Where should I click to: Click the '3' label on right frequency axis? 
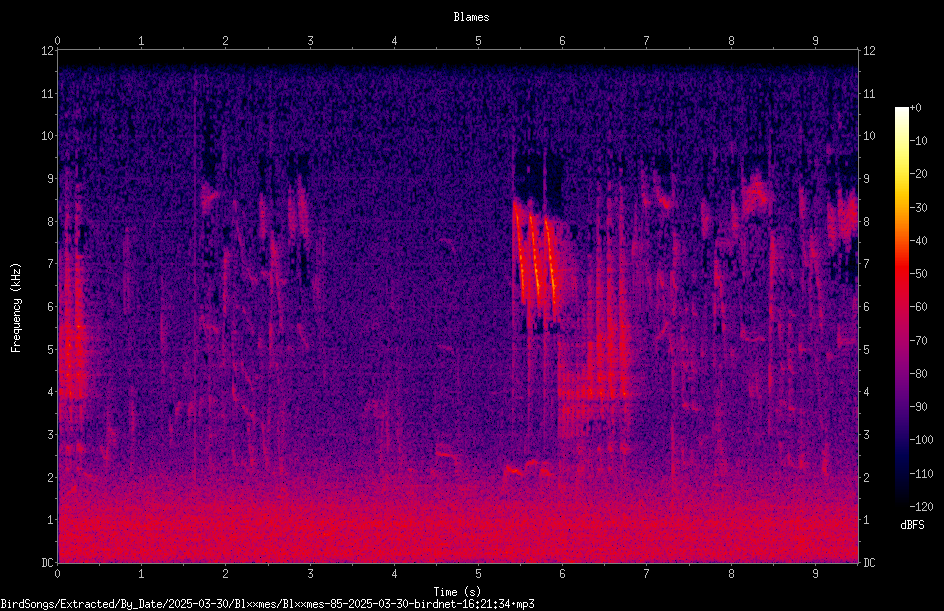click(867, 435)
